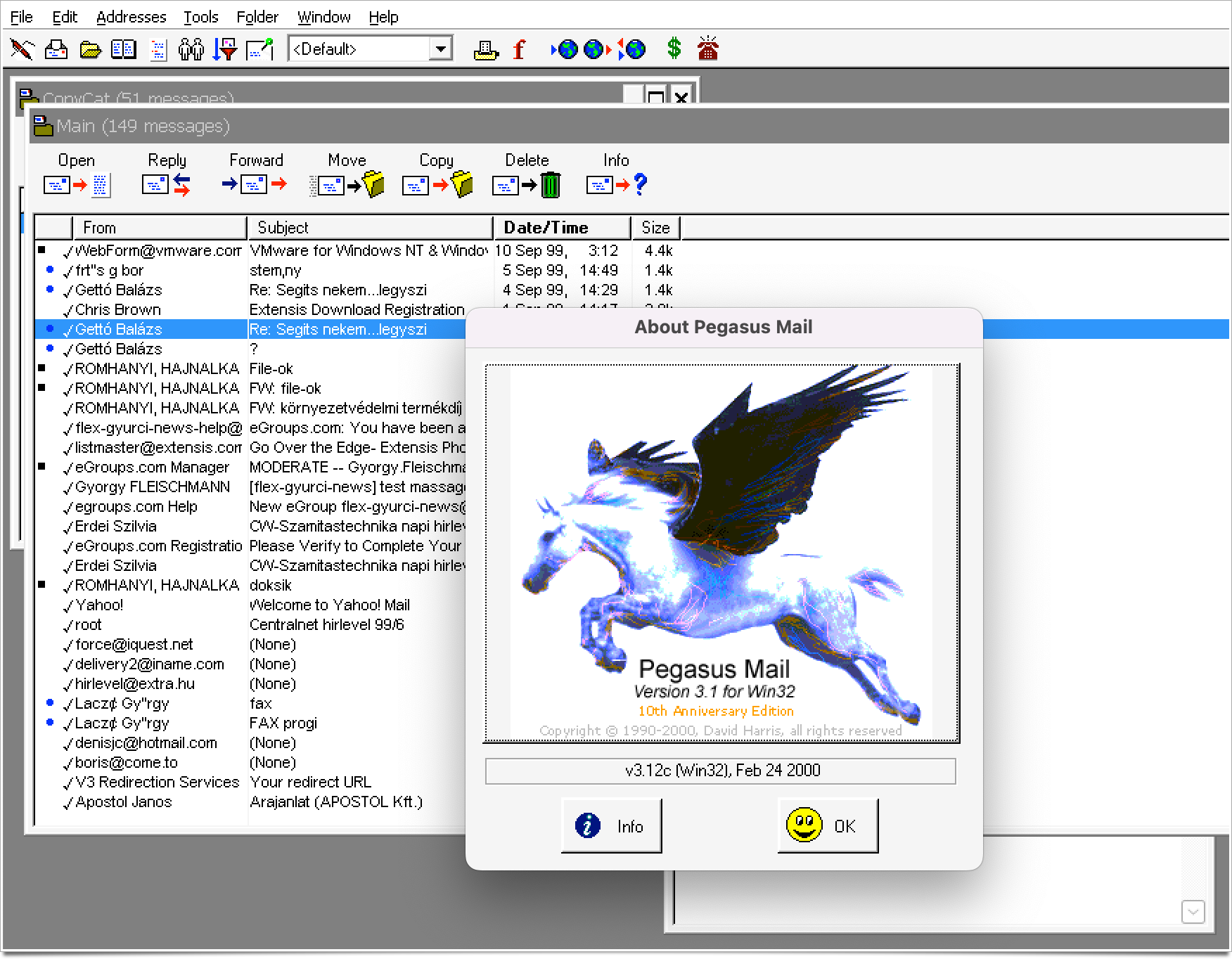1232x959 pixels.
Task: Open the <Default> identity dropdown
Action: point(439,49)
